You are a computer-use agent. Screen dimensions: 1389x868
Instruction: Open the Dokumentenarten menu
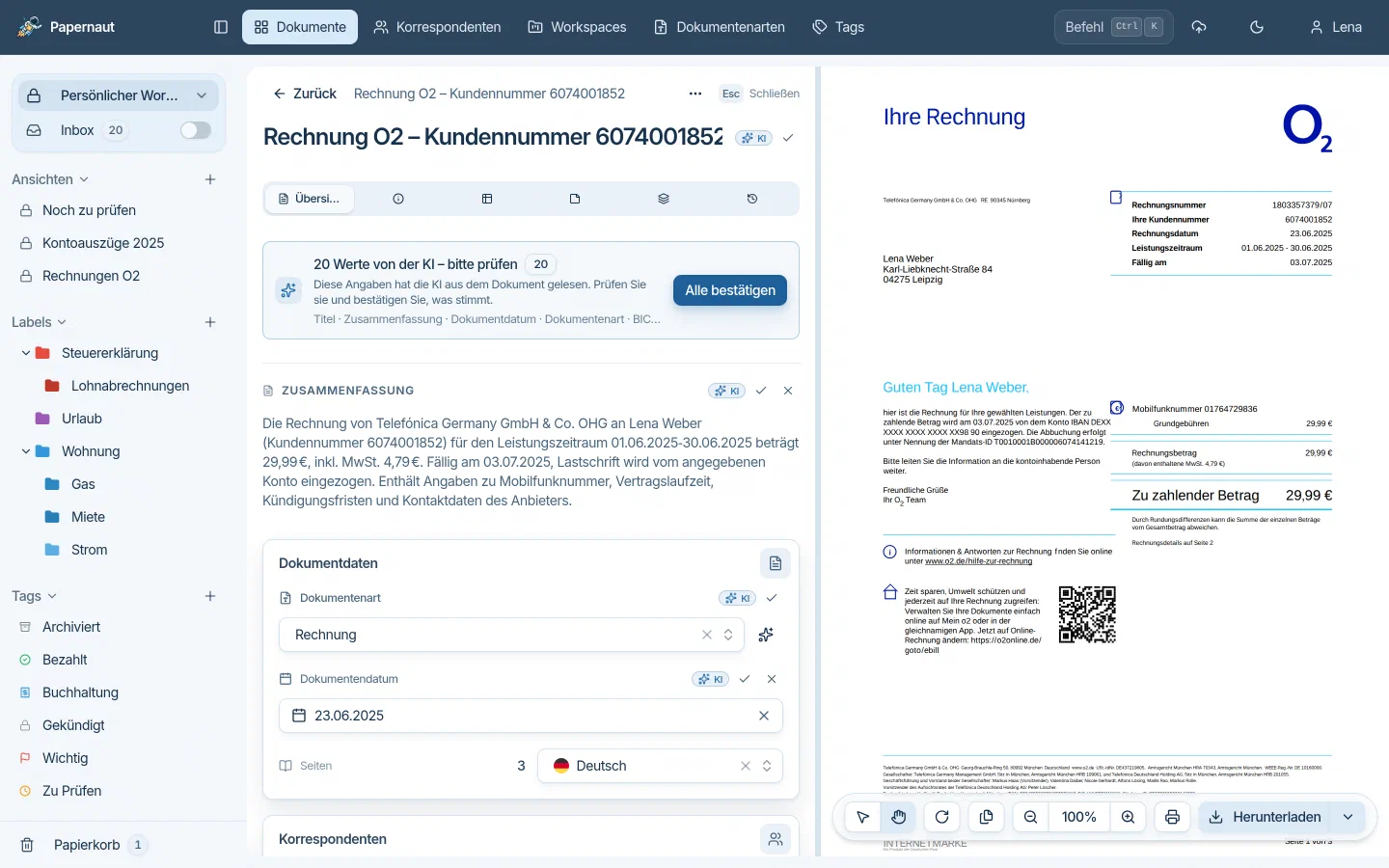tap(720, 27)
